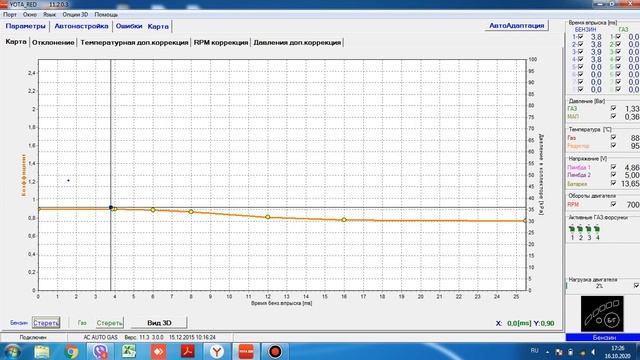Open Yandex Browser from taskbar
This screenshot has height=360, width=640.
pos(217,351)
